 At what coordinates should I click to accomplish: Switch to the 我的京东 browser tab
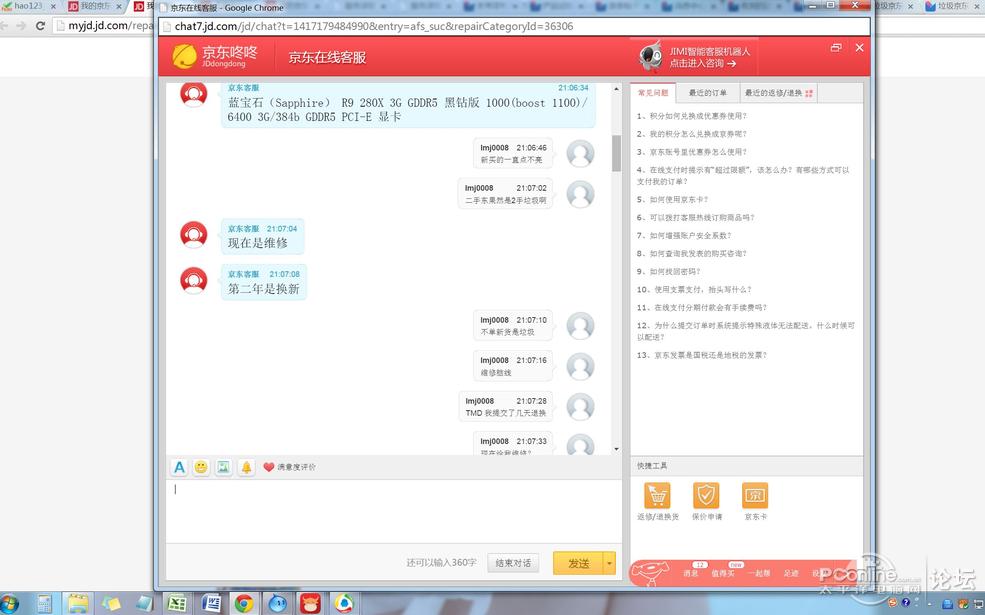pos(95,6)
